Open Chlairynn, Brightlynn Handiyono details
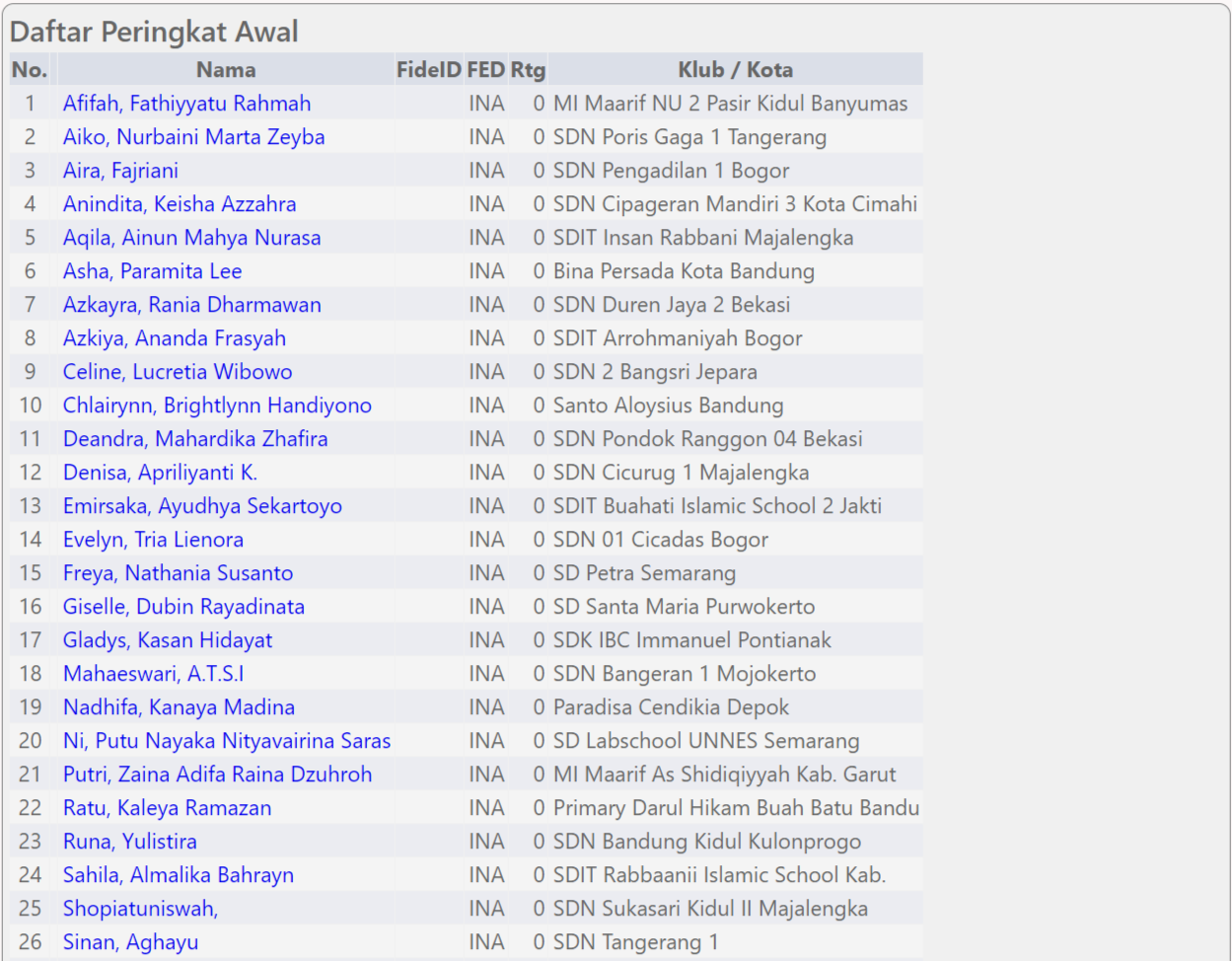 click(217, 406)
